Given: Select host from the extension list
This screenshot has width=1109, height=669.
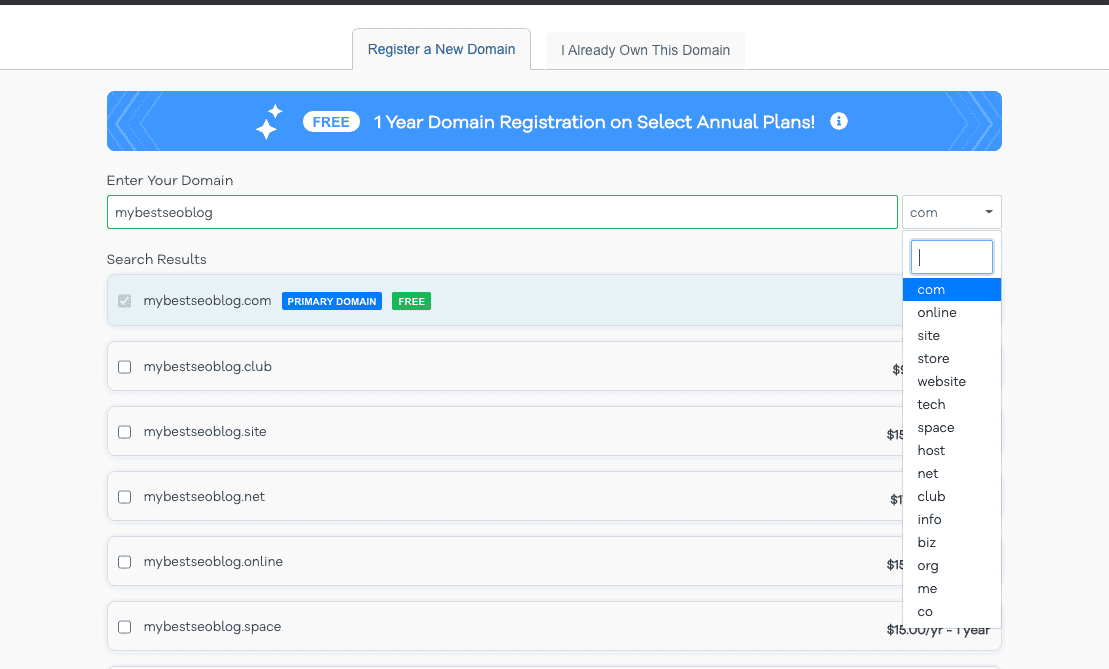Looking at the screenshot, I should [951, 450].
